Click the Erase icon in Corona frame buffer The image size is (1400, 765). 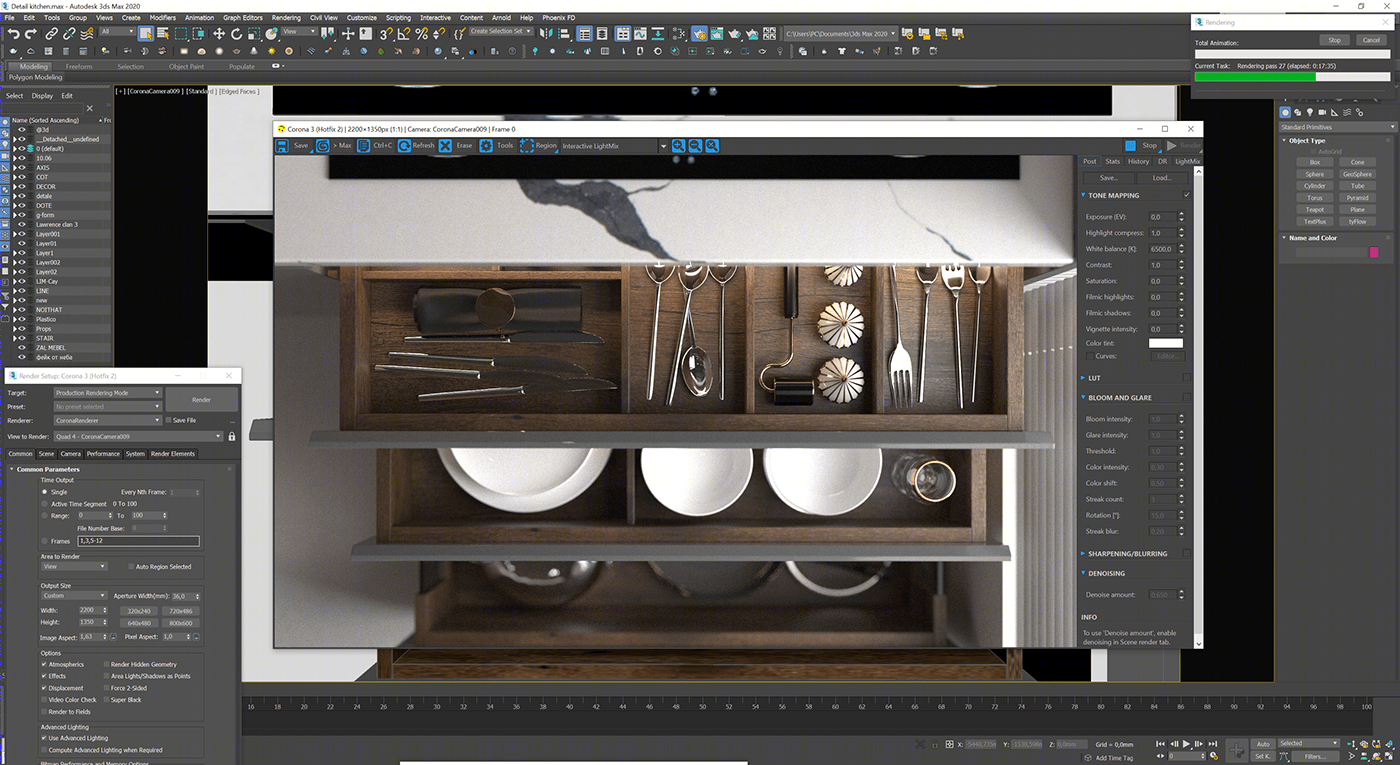point(444,145)
